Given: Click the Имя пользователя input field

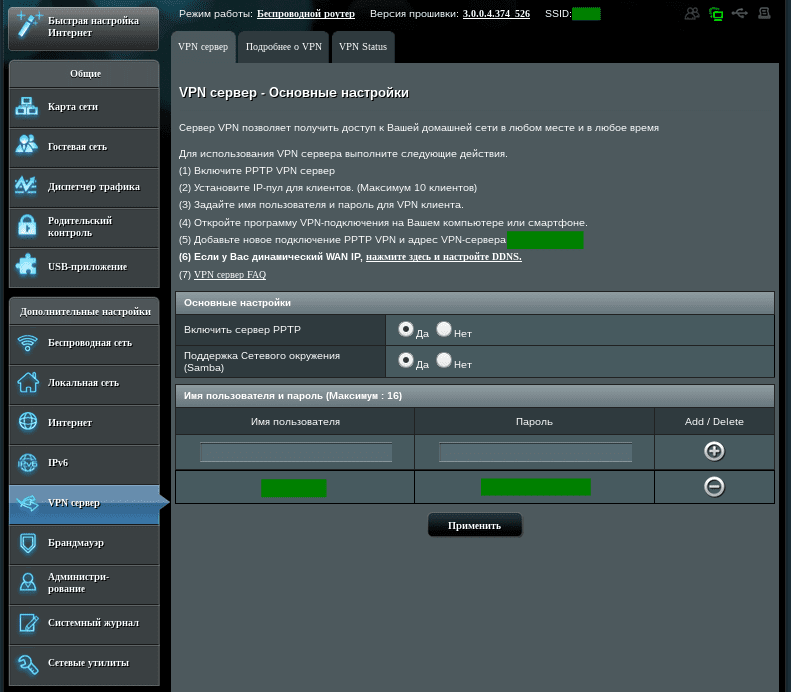Looking at the screenshot, I should click(x=296, y=452).
